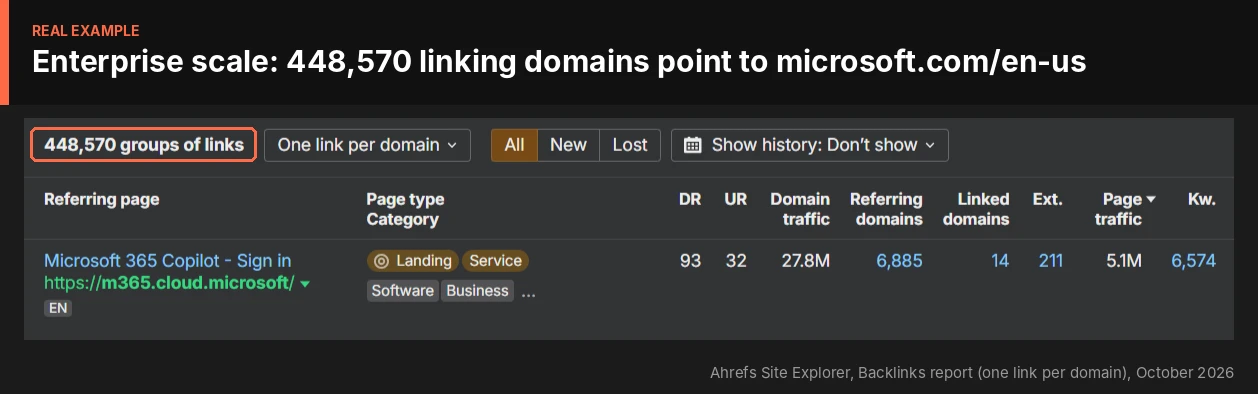Open the Microsoft 365 Copilot - Sign in link

[168, 261]
